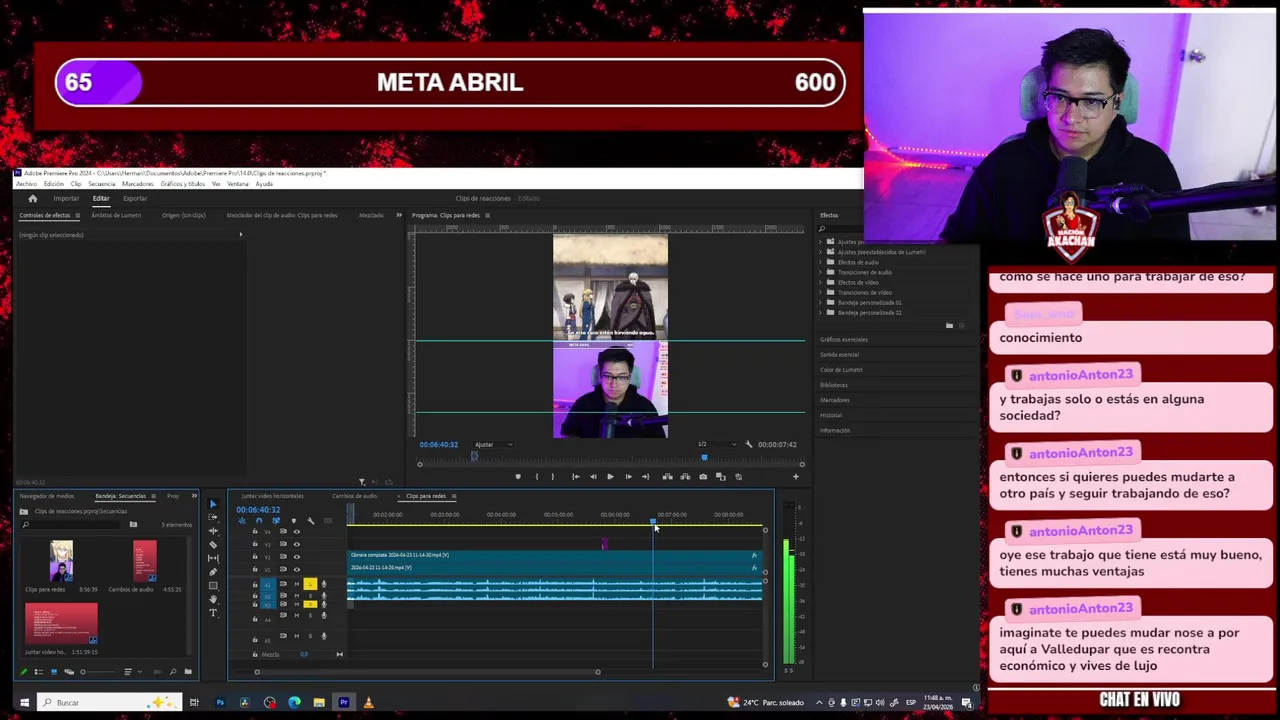
Task: Open the Gráficos esenciales panel
Action: click(x=844, y=340)
